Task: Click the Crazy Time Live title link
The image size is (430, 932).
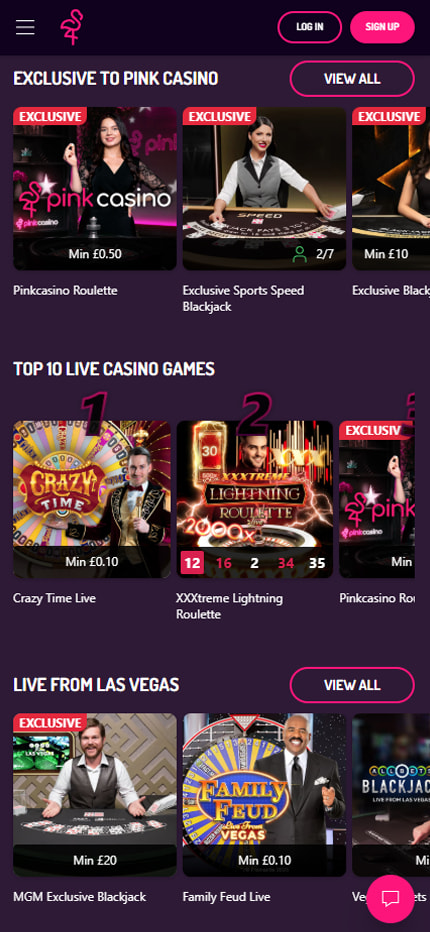Action: tap(54, 598)
